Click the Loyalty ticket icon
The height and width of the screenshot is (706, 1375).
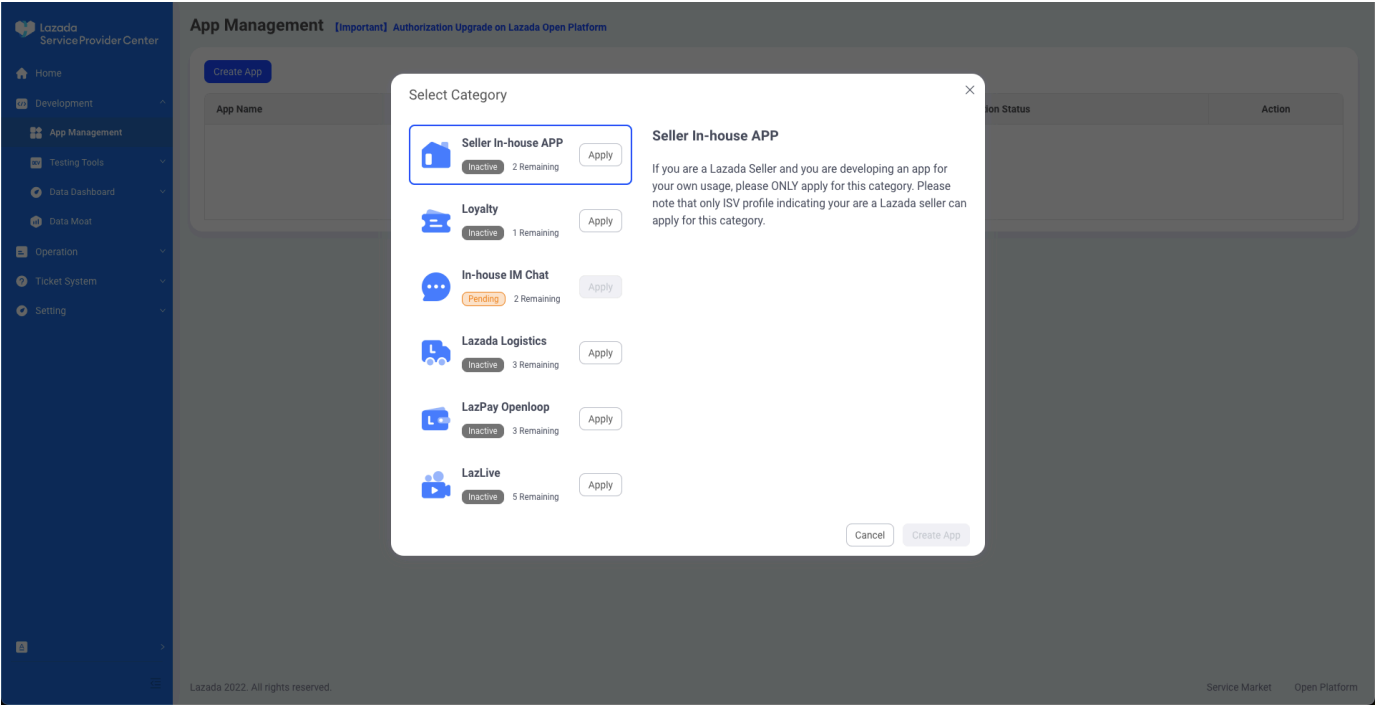tap(436, 221)
